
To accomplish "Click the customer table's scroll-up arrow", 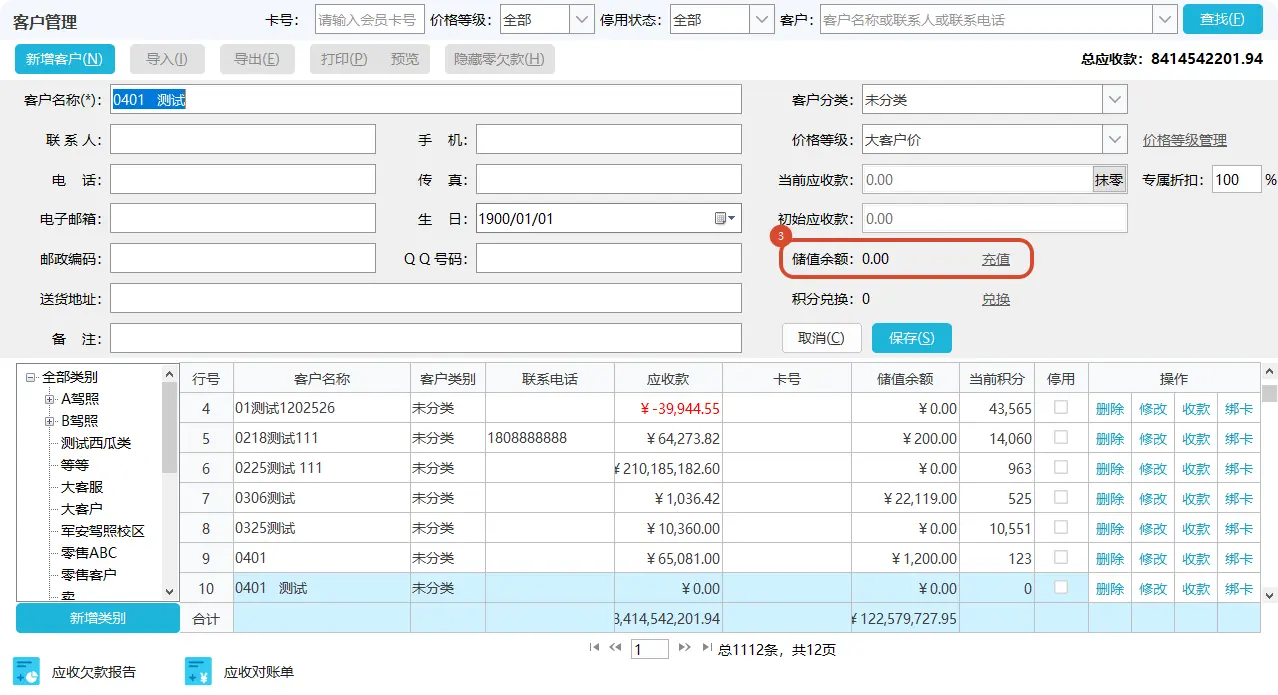I will click(x=1270, y=372).
